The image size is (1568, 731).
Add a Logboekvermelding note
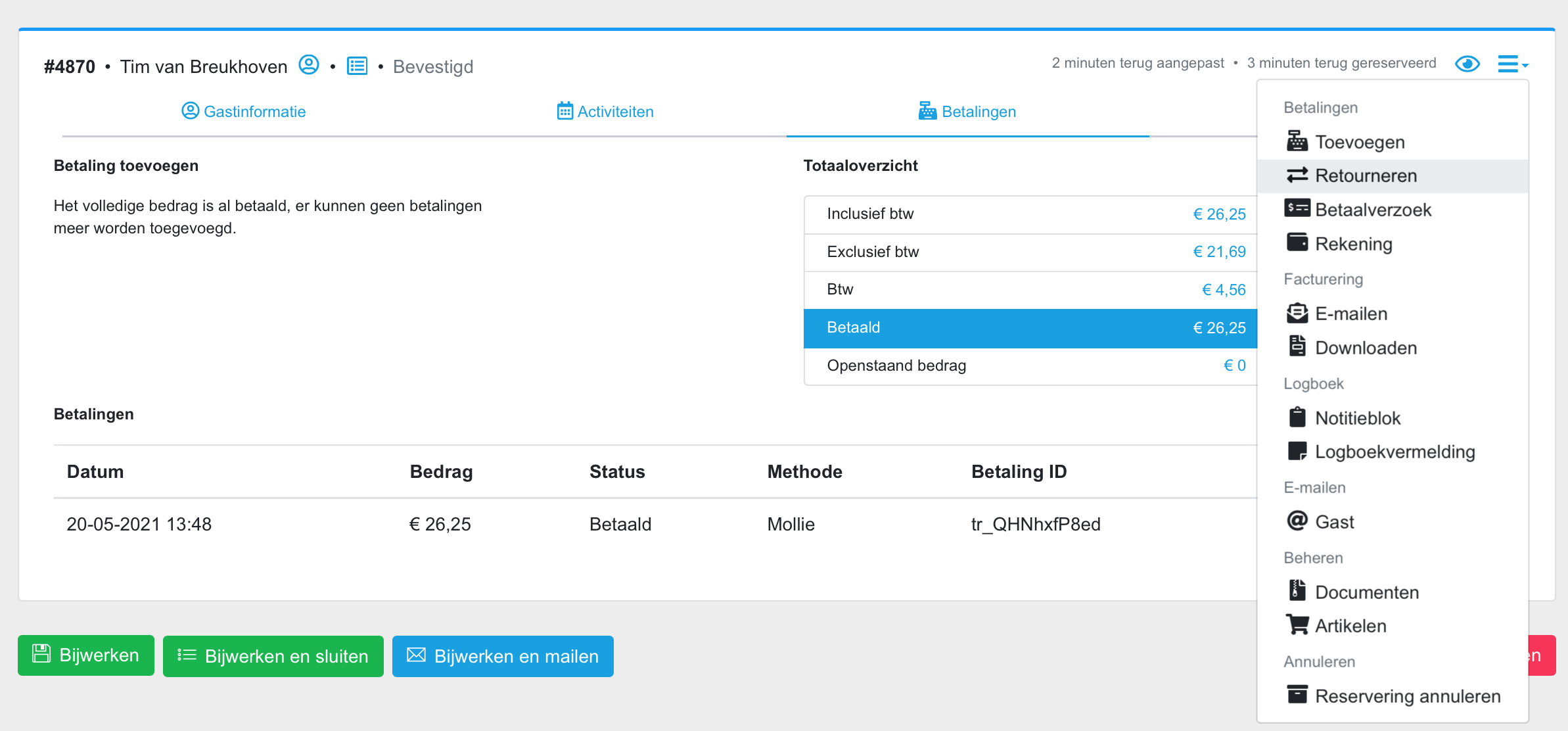(x=1394, y=452)
